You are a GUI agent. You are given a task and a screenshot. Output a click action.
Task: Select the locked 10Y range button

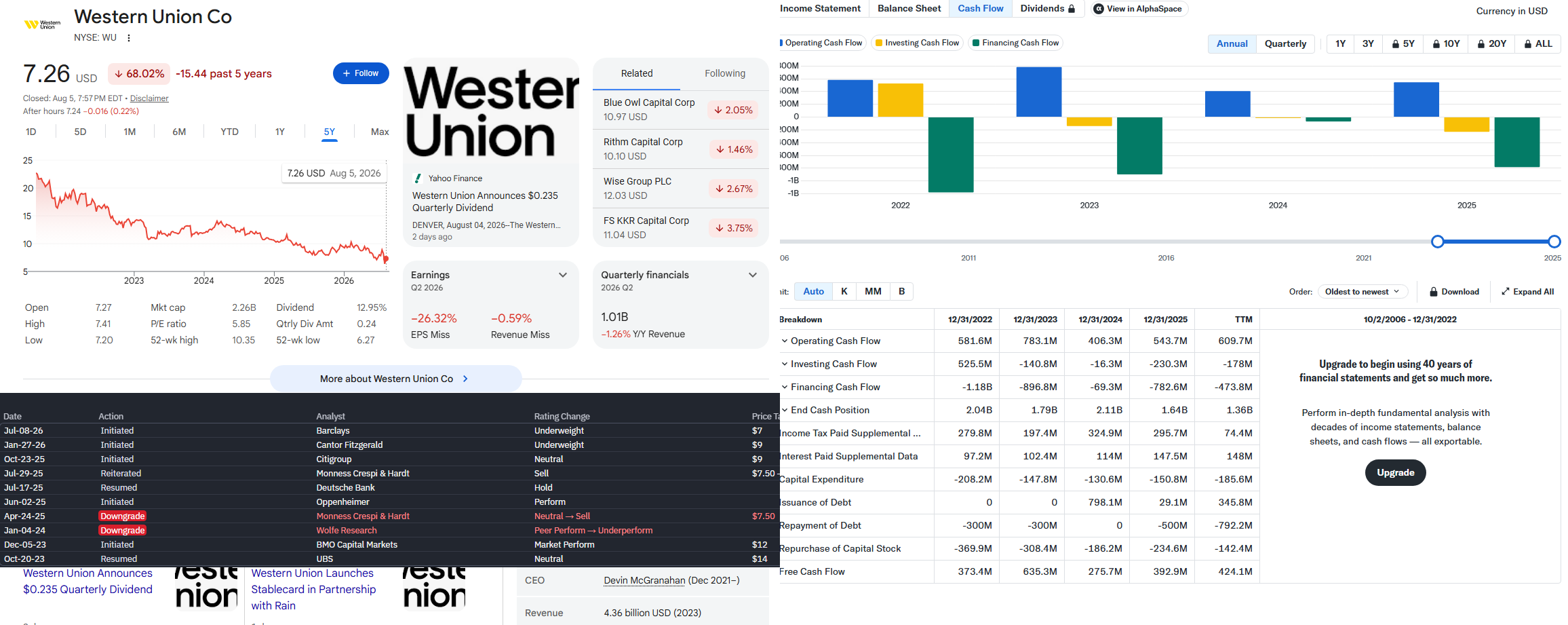pyautogui.click(x=1446, y=43)
